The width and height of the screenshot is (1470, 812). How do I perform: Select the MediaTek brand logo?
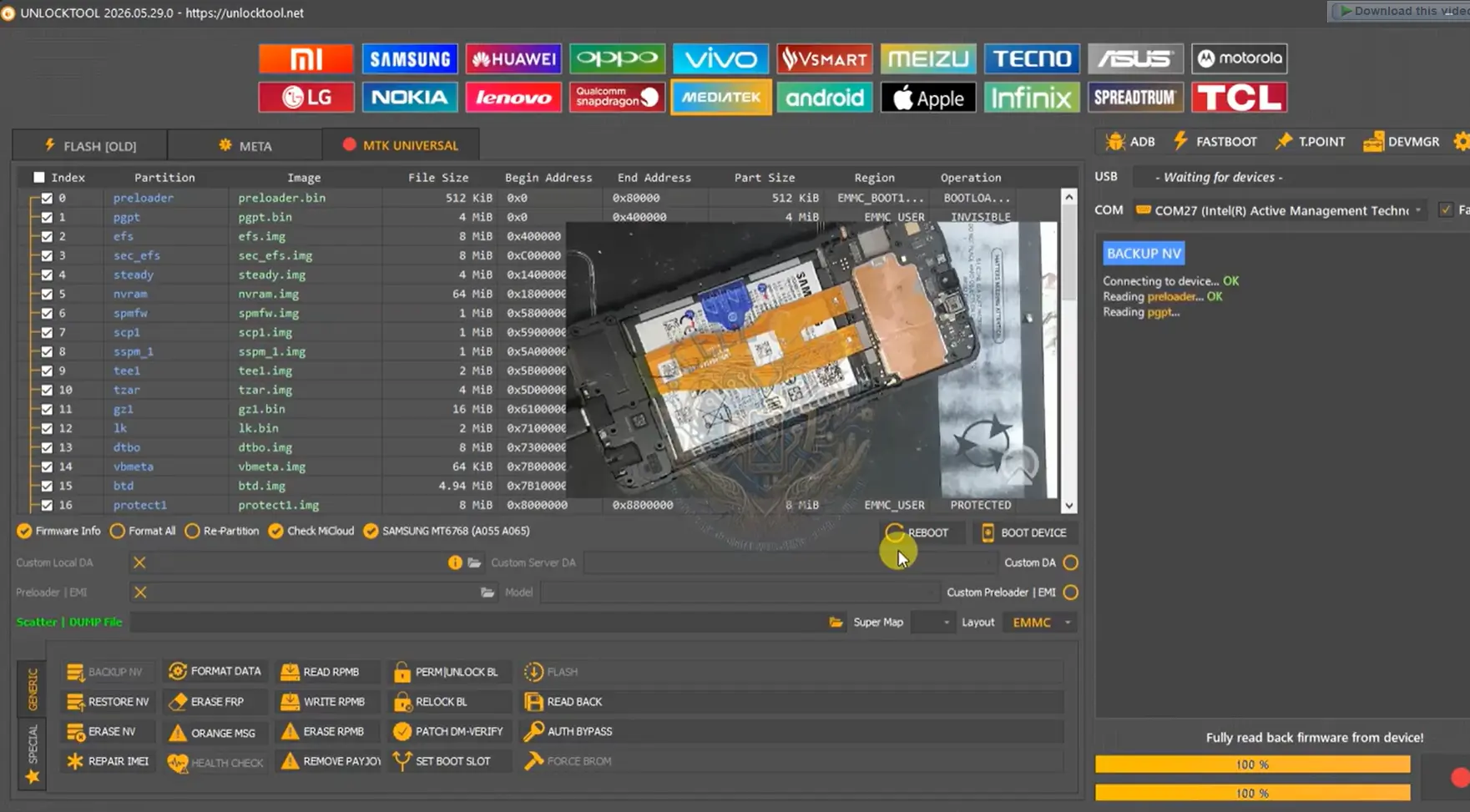[720, 98]
